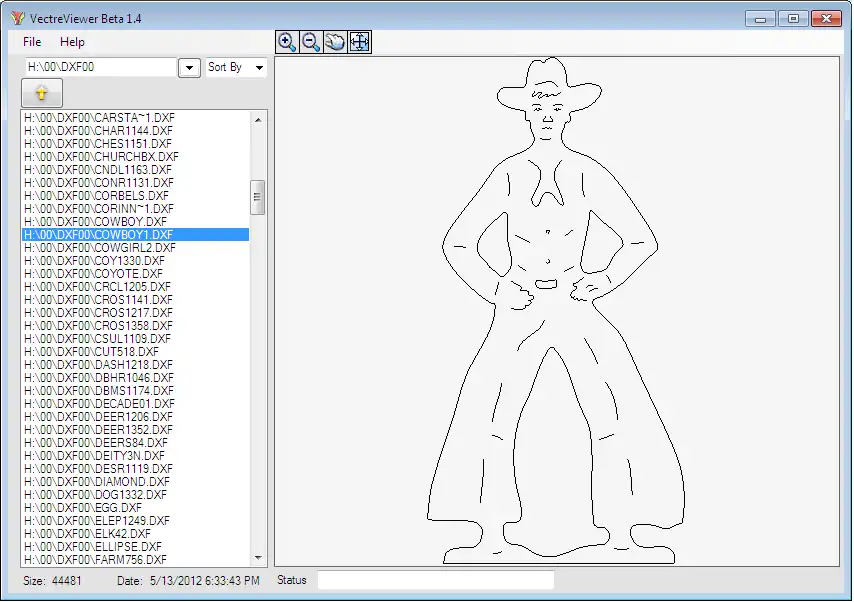The height and width of the screenshot is (602, 854).
Task: Select the highlighted COWBOY1.DXF entry
Action: (136, 235)
